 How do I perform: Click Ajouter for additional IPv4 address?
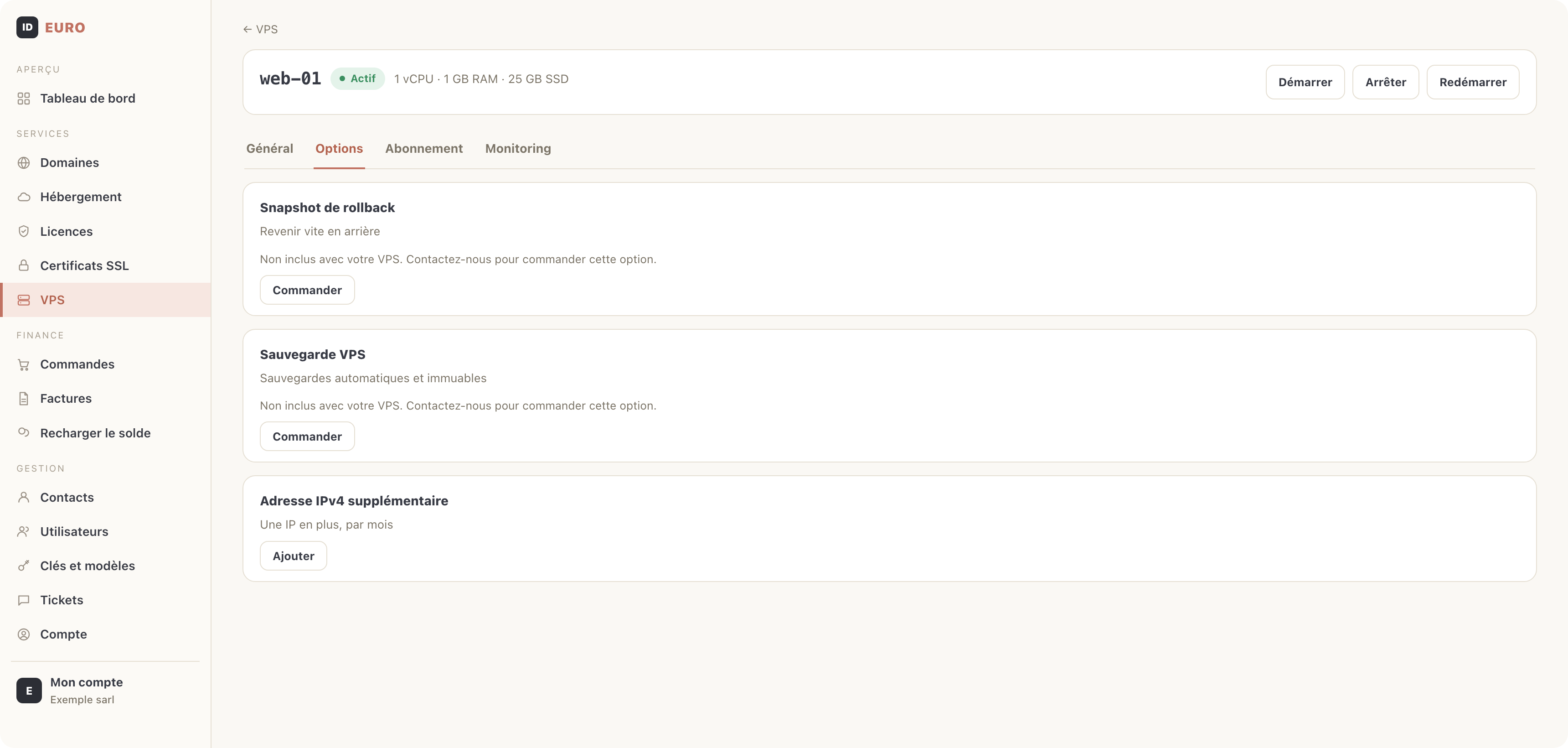pos(294,556)
